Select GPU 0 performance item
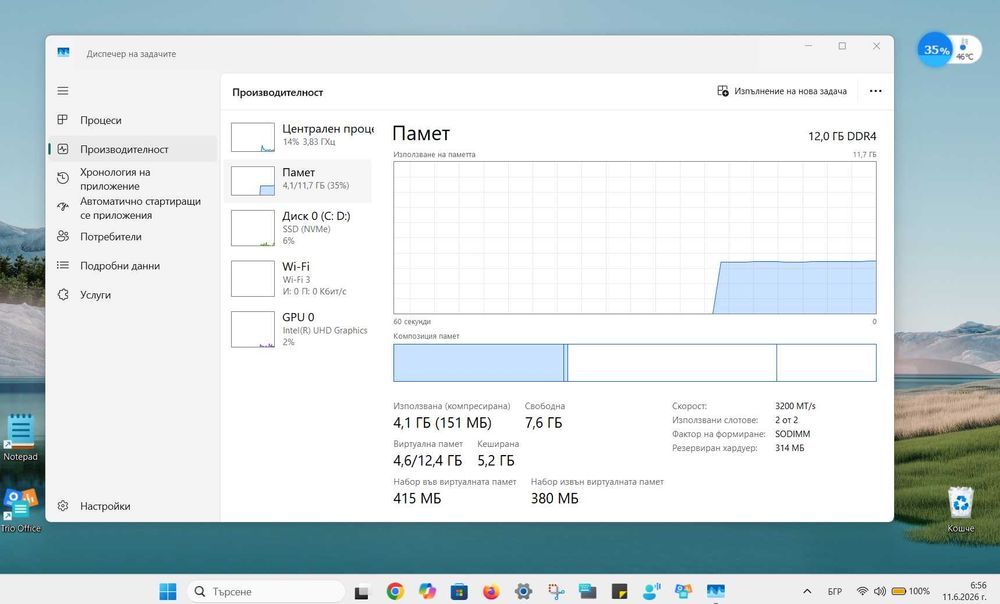This screenshot has height=604, width=1000. 298,328
